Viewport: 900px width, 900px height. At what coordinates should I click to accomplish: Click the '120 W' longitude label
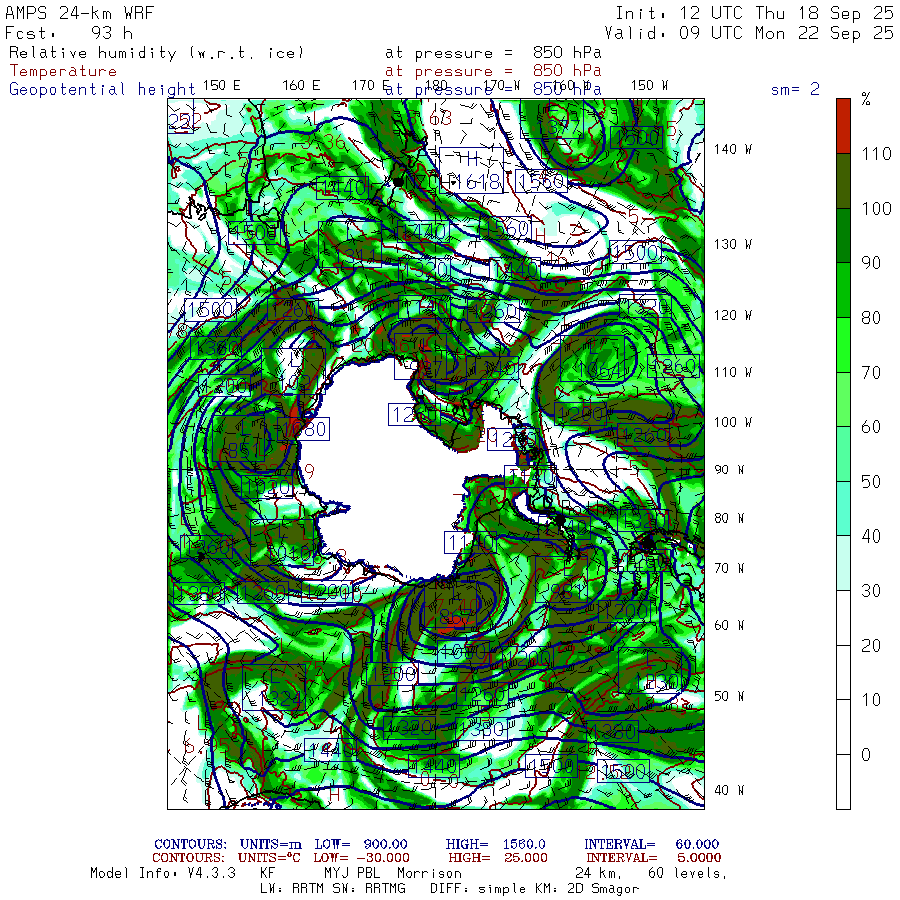732,315
